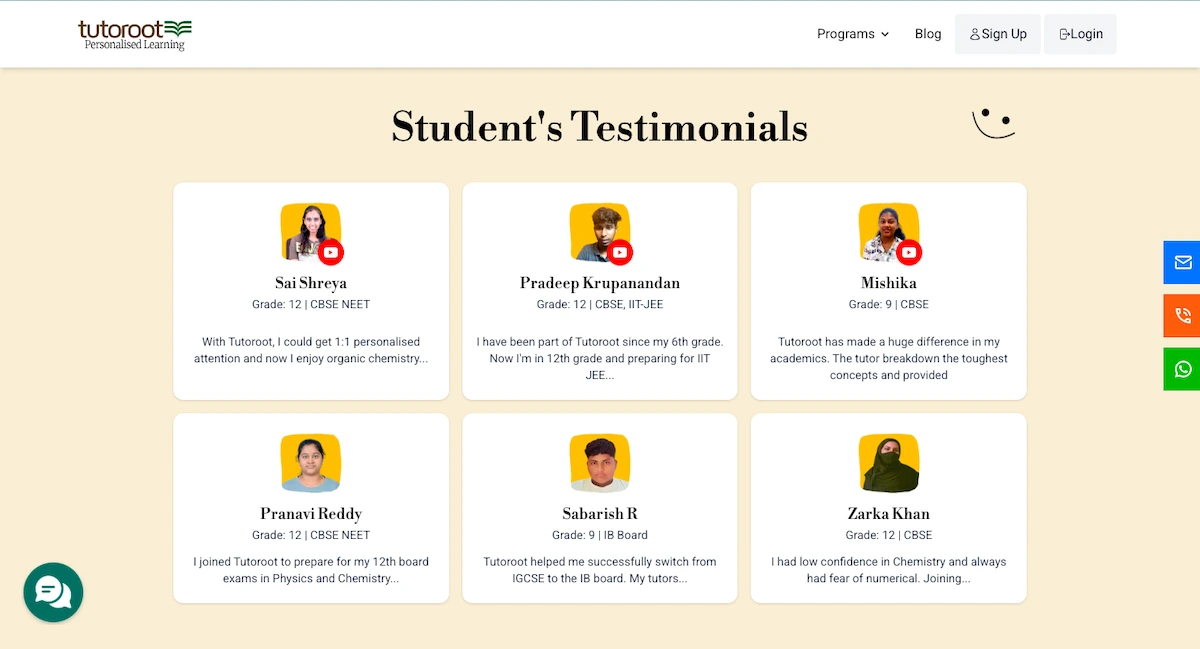The width and height of the screenshot is (1200, 649).
Task: Click Pranavi Reddy's profile photo
Action: coord(311,463)
